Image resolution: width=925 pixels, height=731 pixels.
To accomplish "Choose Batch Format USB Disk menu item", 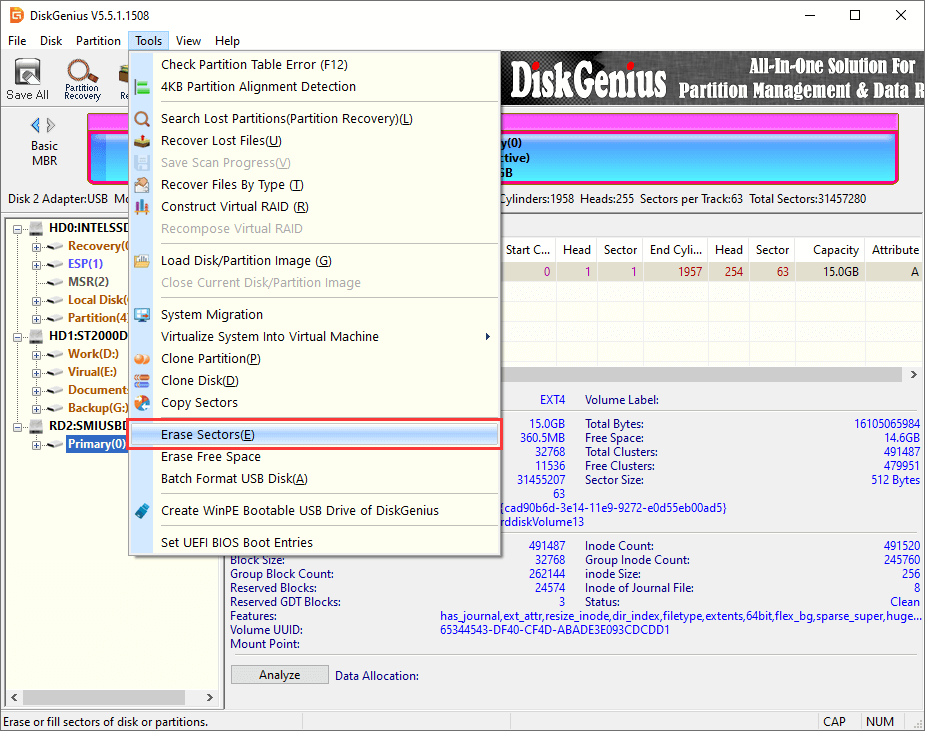I will click(x=314, y=478).
